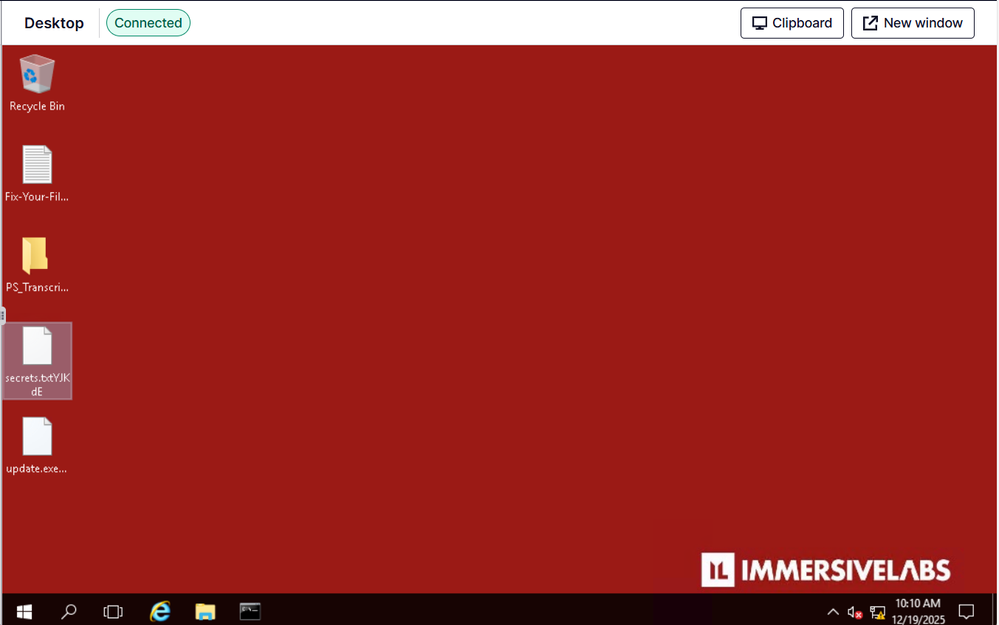Click the muted volume speaker icon
Image resolution: width=999 pixels, height=625 pixels.
point(855,612)
